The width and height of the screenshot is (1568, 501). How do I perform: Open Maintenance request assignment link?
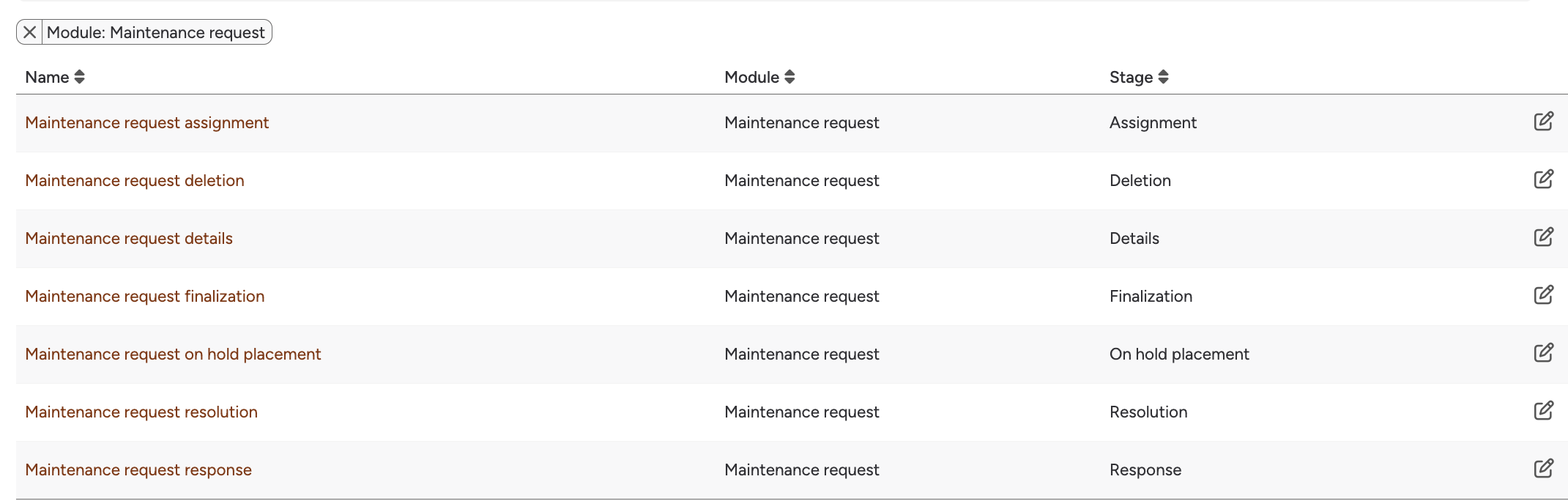pyautogui.click(x=147, y=122)
